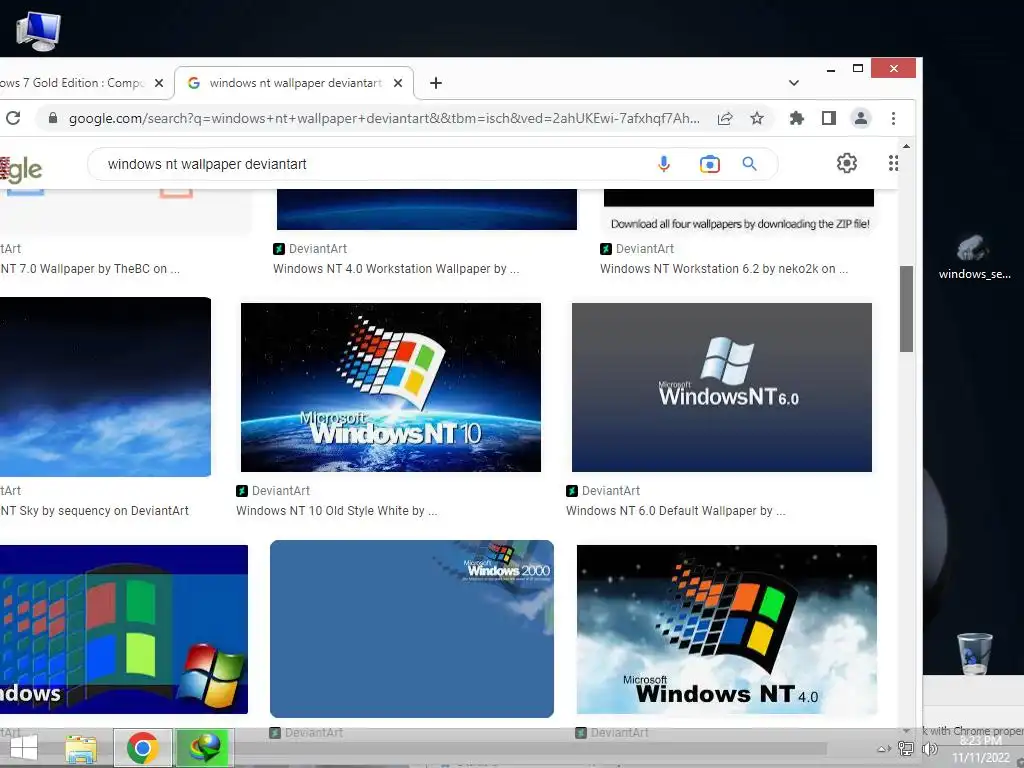This screenshot has height=768, width=1024.
Task: Close the Windows 7 Gold Edition tab
Action: click(x=159, y=83)
